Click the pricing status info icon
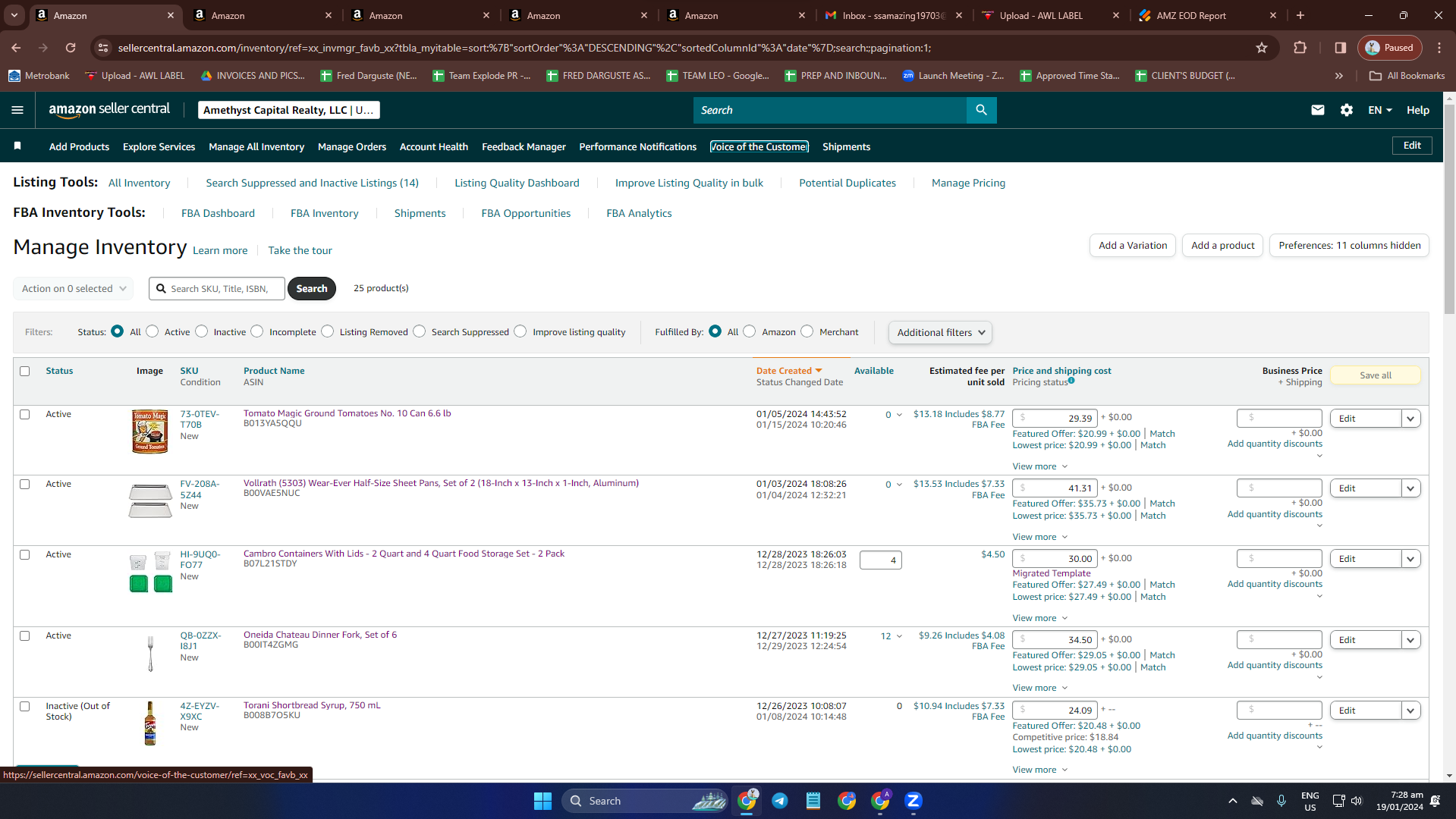 point(1071,381)
